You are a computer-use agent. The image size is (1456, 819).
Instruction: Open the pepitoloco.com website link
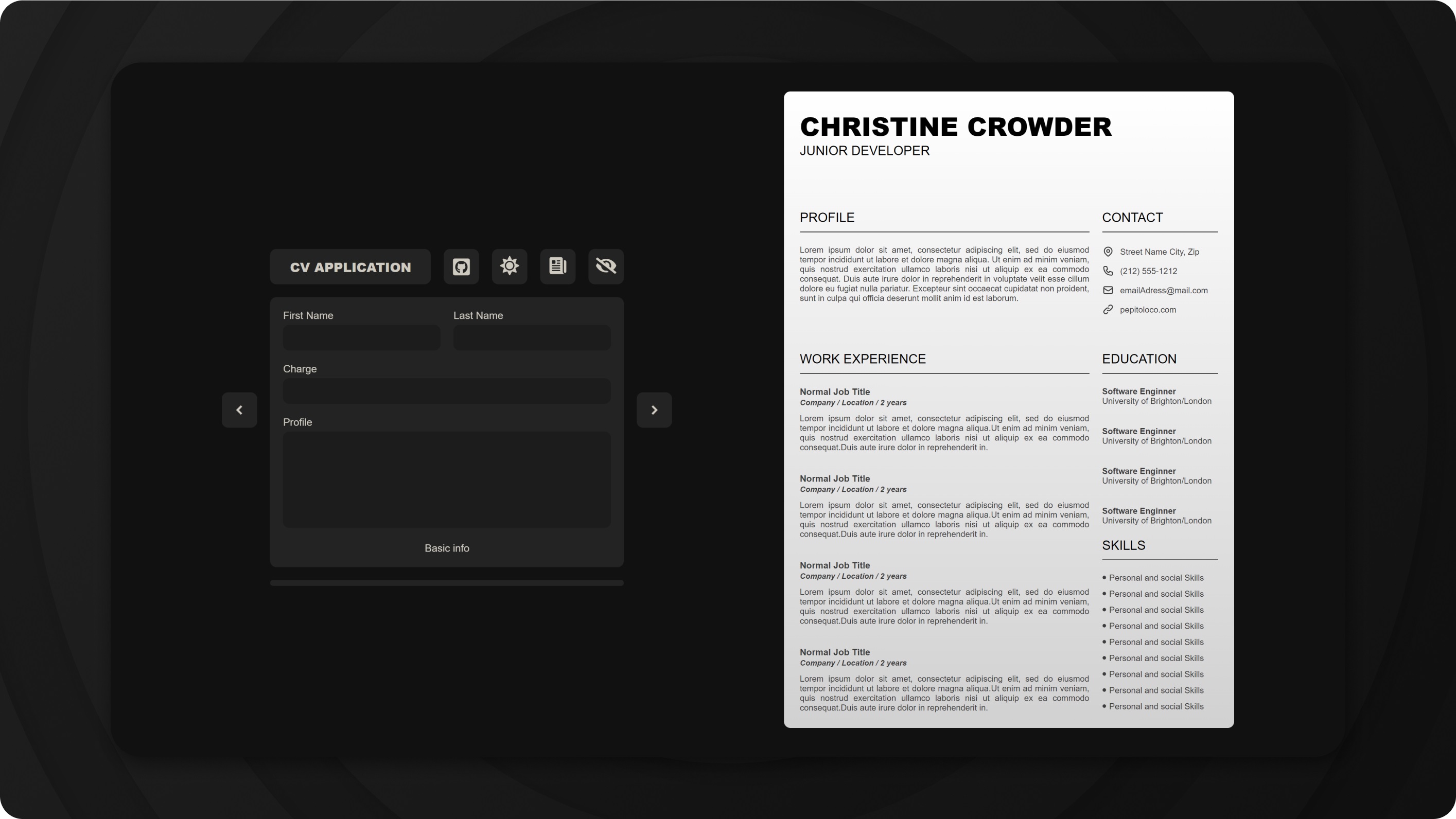(1148, 310)
